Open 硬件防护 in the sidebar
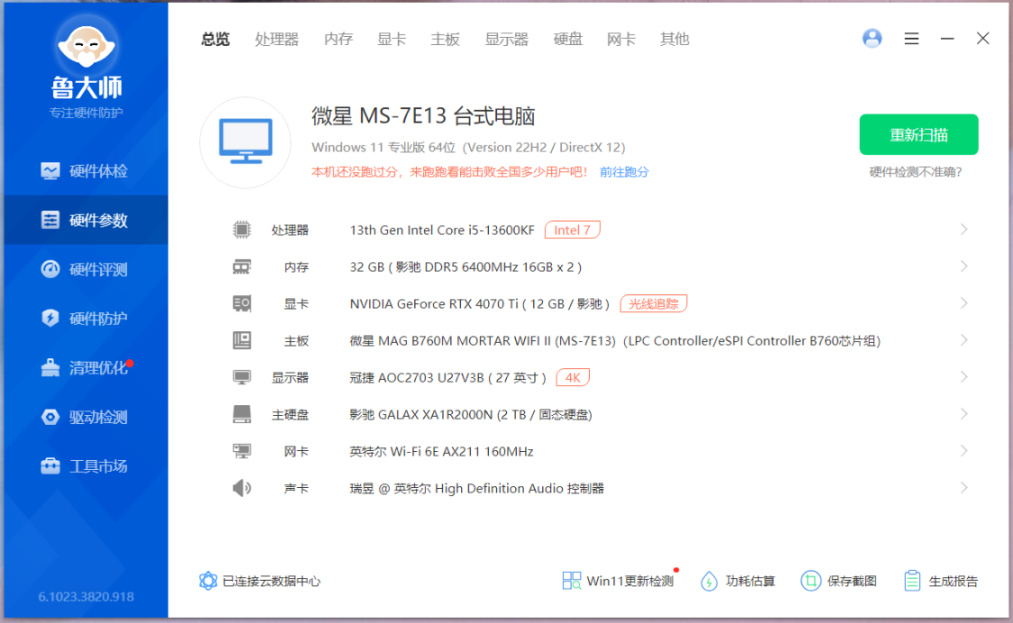 86,318
